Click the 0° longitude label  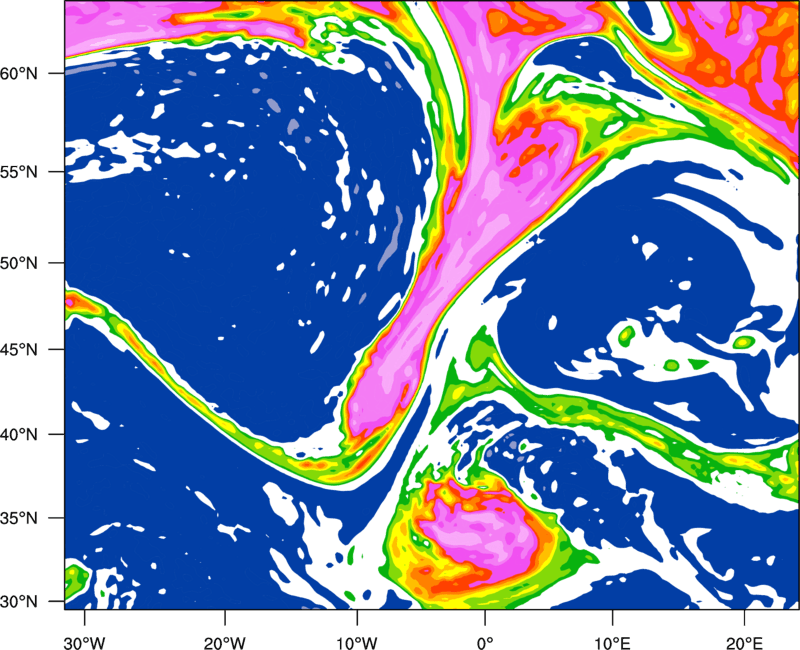pos(485,643)
